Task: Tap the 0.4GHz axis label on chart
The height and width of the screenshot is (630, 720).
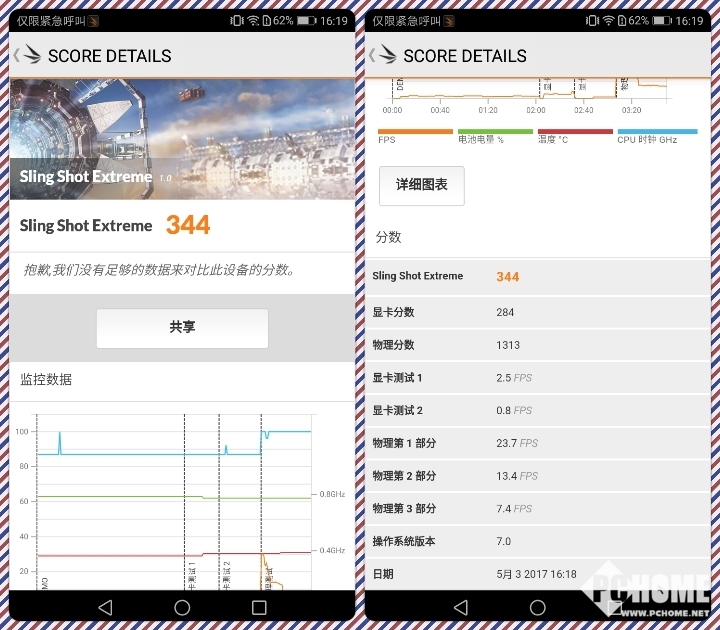Action: [332, 550]
